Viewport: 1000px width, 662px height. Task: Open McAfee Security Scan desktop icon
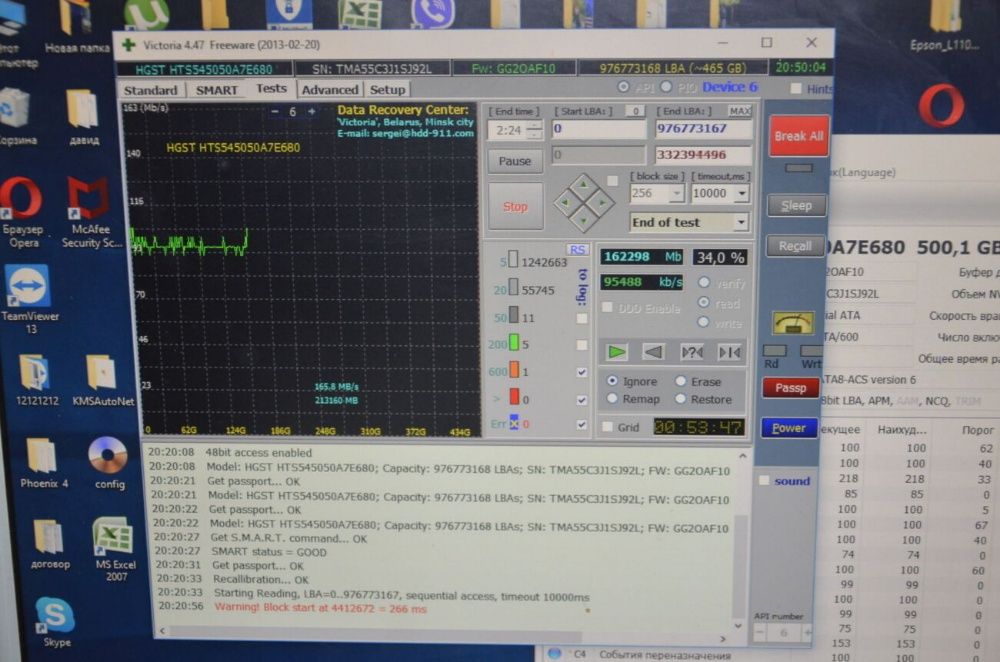[x=89, y=212]
